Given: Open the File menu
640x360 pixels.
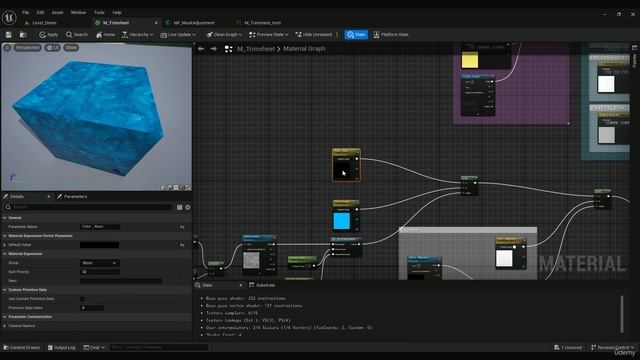Looking at the screenshot, I should [x=25, y=13].
